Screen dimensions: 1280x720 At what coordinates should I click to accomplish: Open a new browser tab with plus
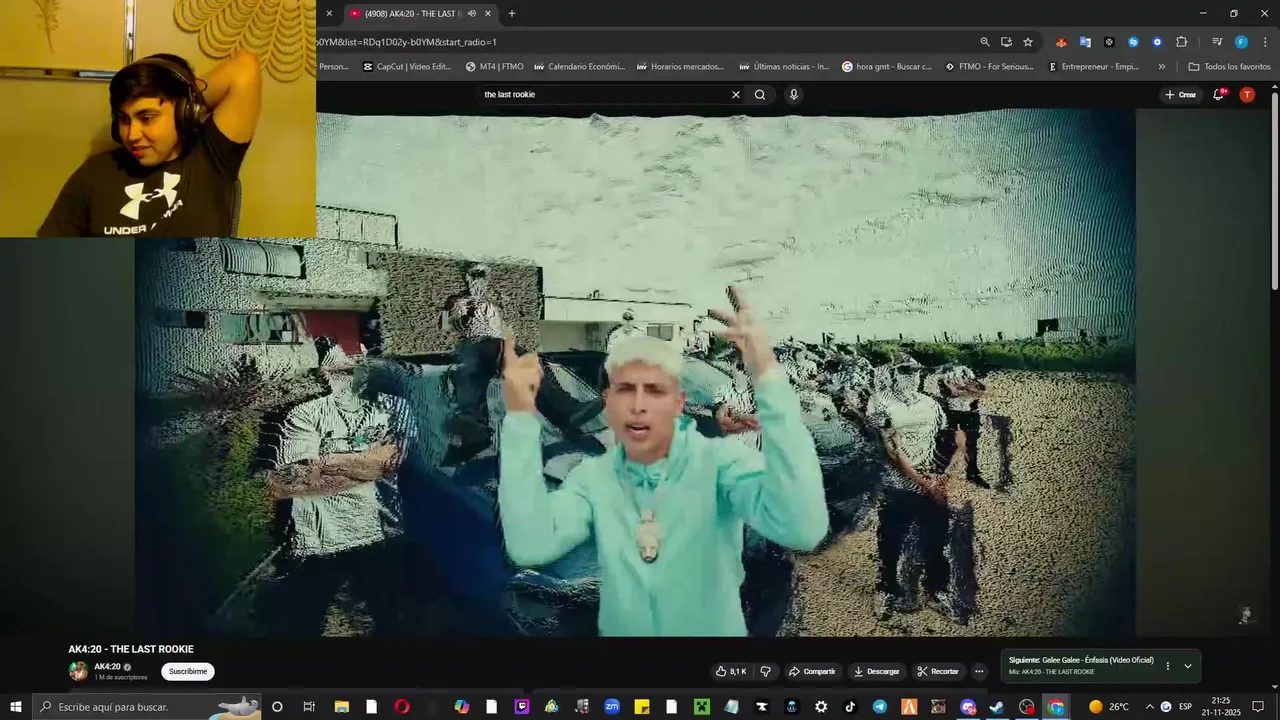click(x=512, y=14)
